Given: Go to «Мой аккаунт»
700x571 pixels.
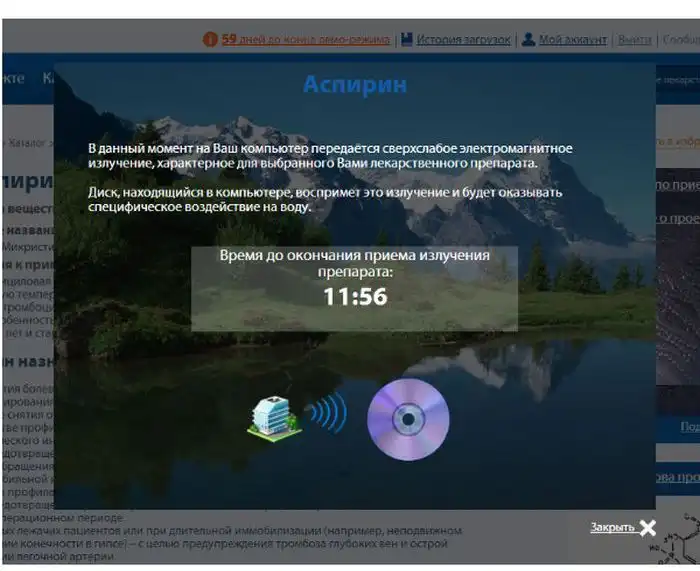Looking at the screenshot, I should coord(572,40).
